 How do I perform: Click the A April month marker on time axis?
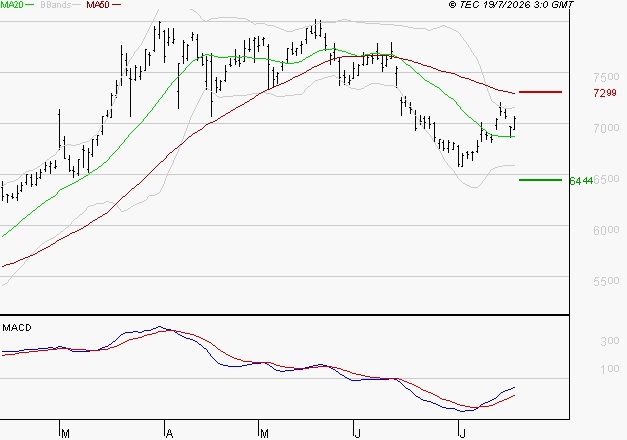coord(169,433)
